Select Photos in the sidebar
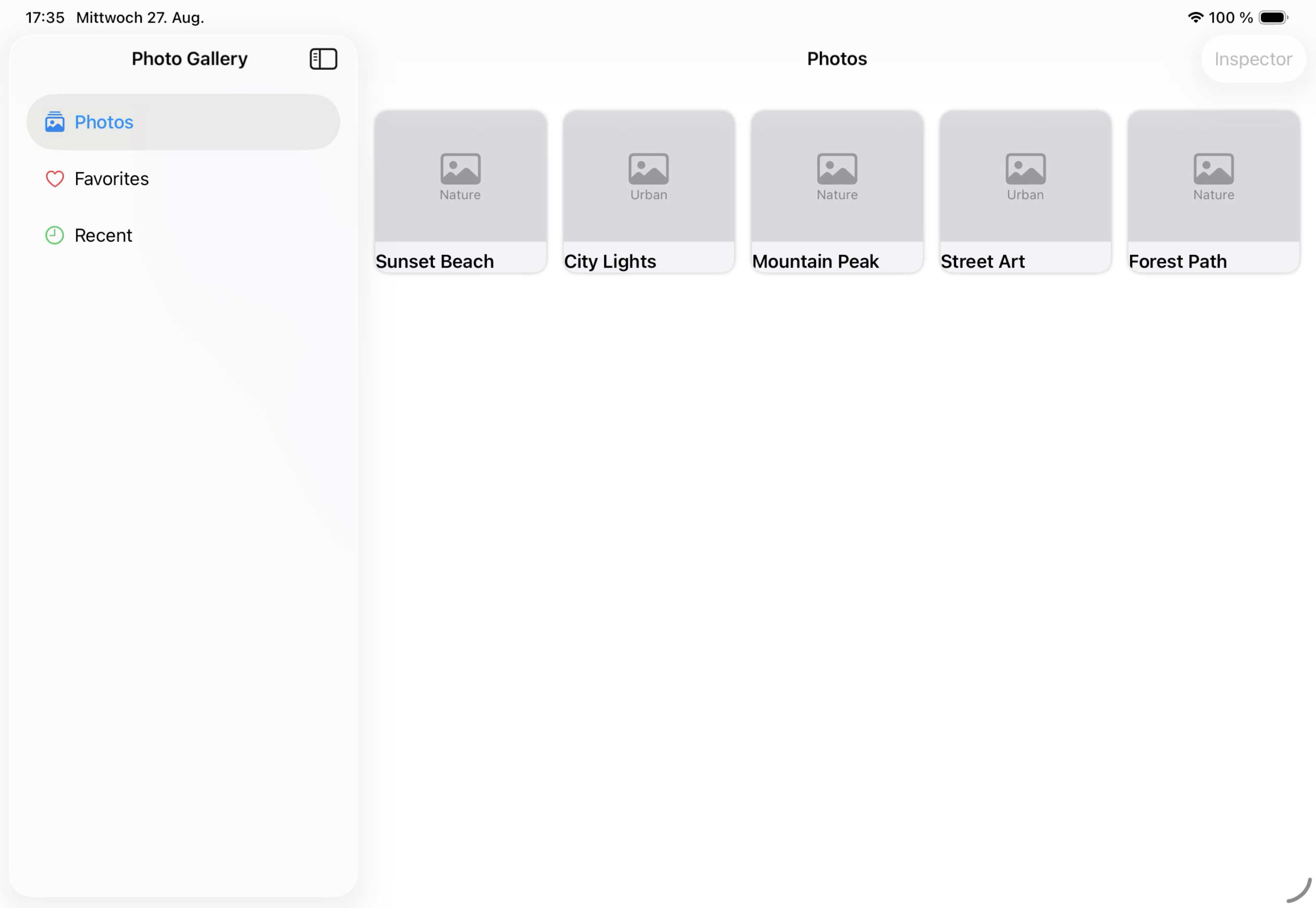Viewport: 1316px width, 908px height. [183, 122]
